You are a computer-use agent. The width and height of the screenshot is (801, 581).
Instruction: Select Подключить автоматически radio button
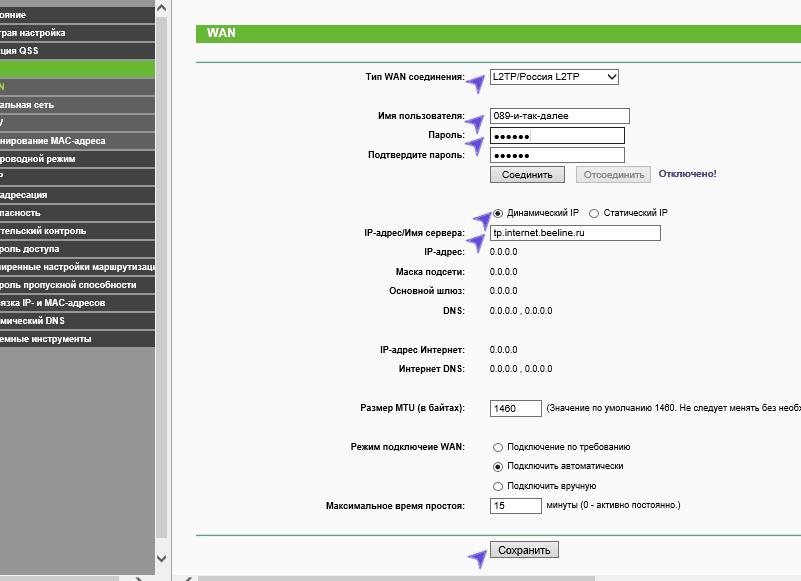498,466
